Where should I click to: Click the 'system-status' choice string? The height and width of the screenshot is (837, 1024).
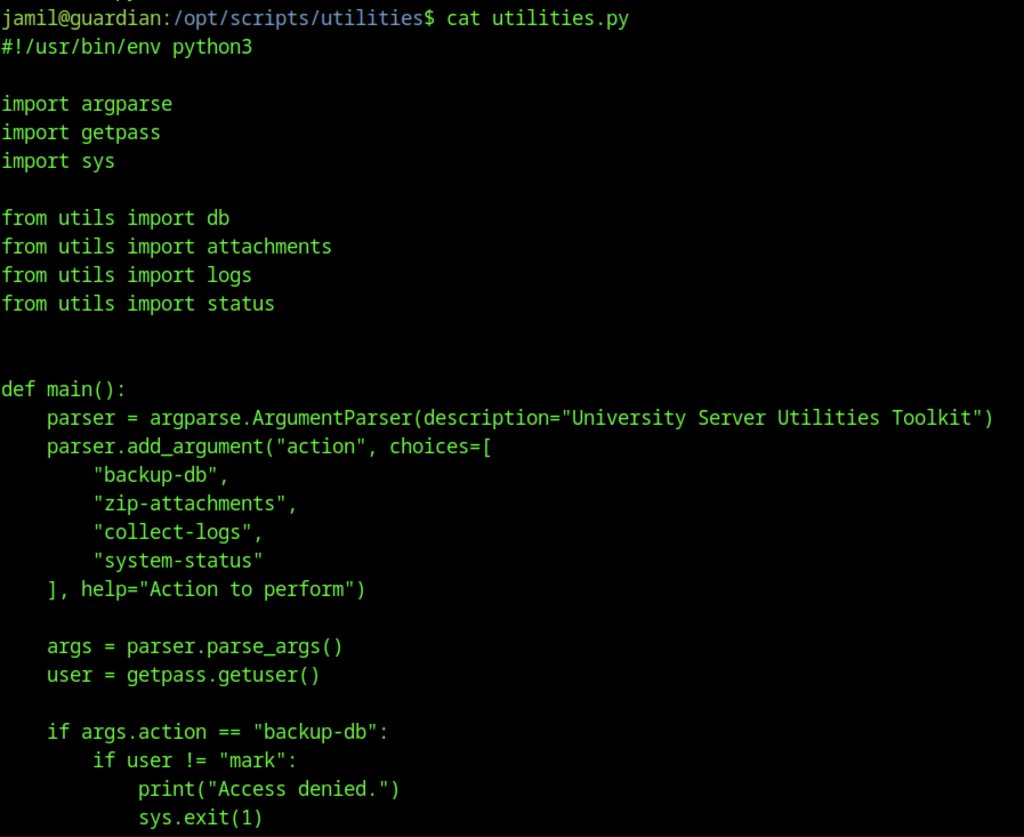[178, 560]
